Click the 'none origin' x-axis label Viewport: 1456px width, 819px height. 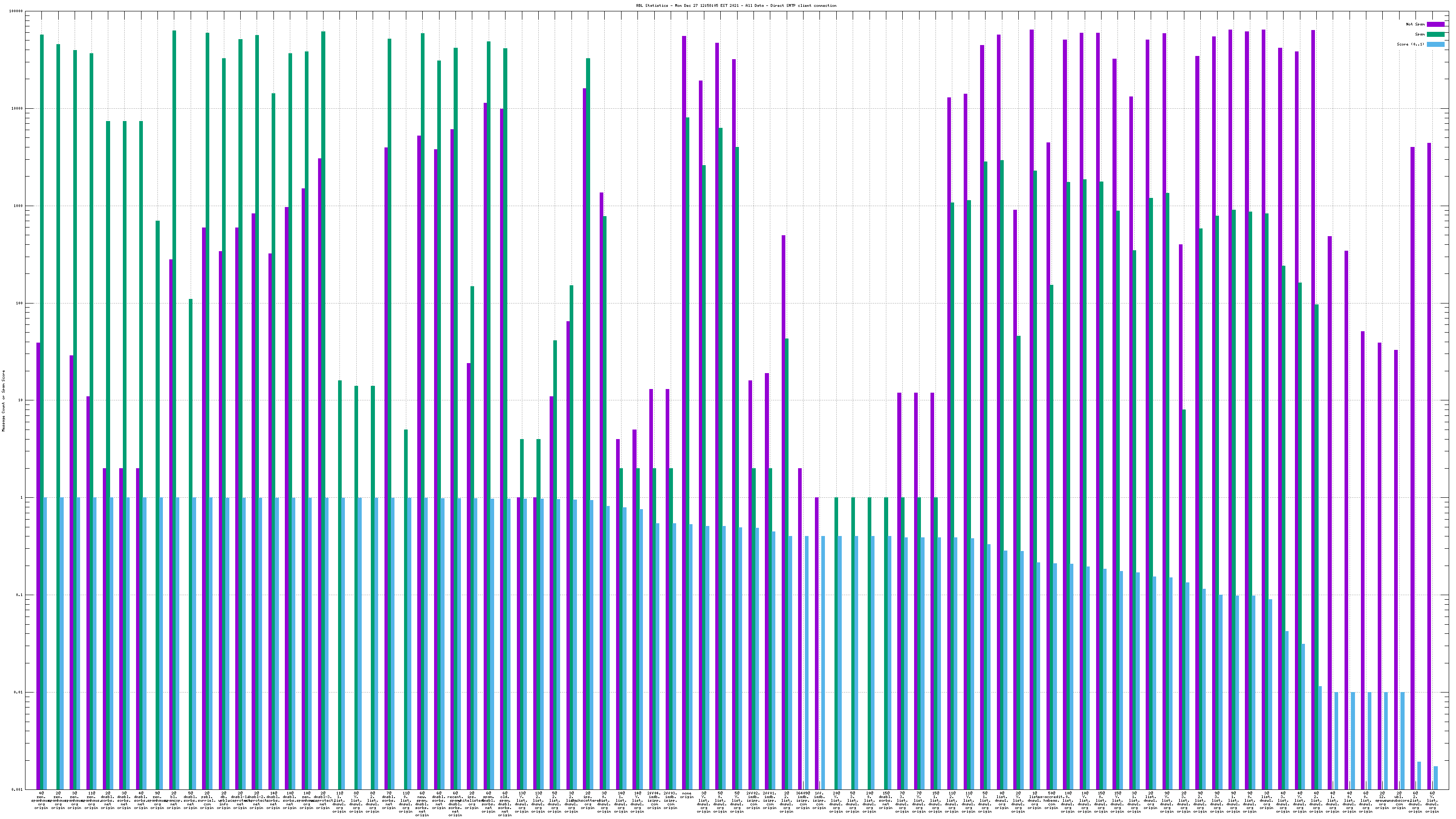pos(687,795)
